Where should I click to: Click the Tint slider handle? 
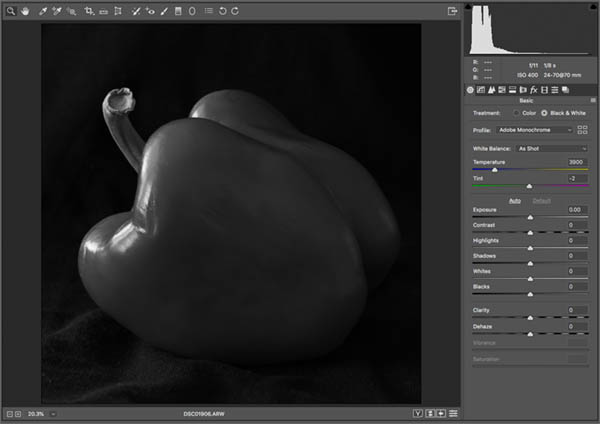click(x=529, y=186)
